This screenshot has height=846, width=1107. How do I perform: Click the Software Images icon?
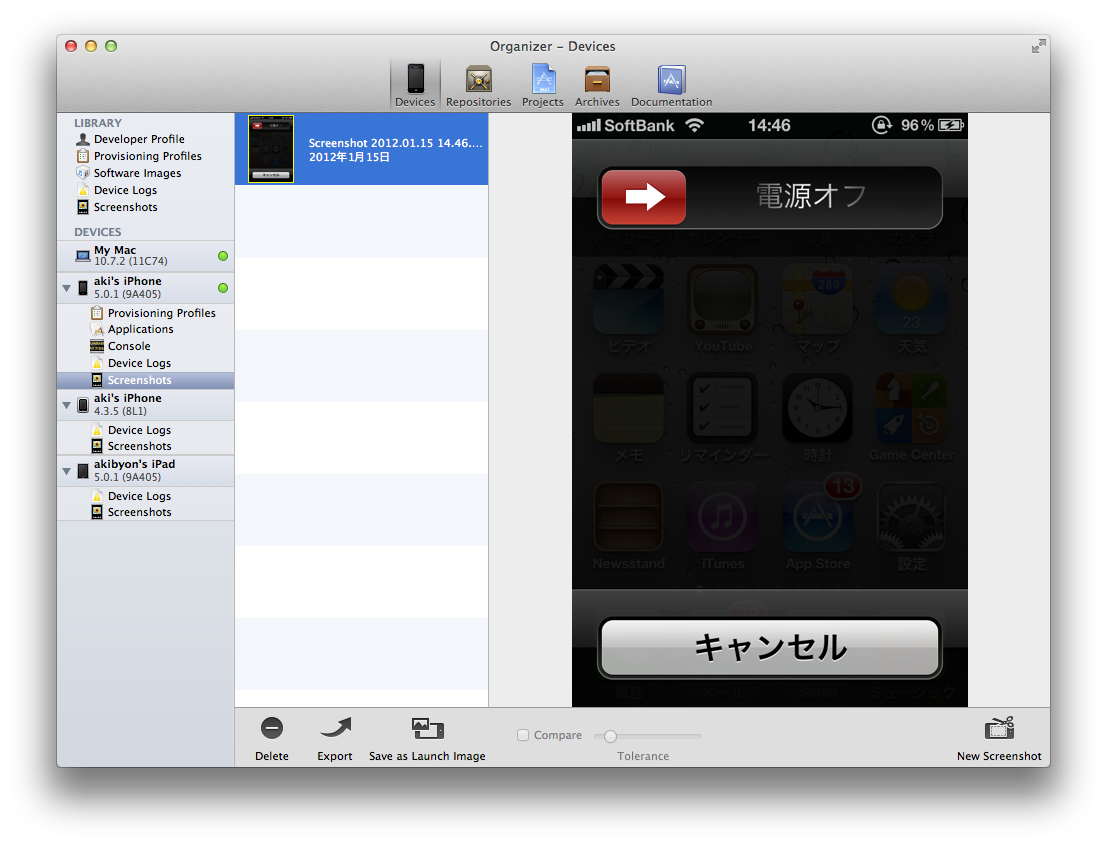pyautogui.click(x=83, y=173)
